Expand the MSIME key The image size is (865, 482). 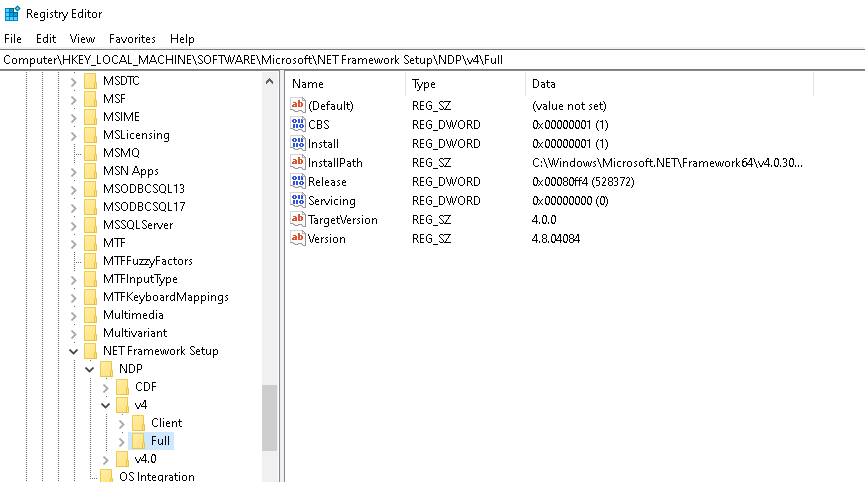pyautogui.click(x=73, y=118)
